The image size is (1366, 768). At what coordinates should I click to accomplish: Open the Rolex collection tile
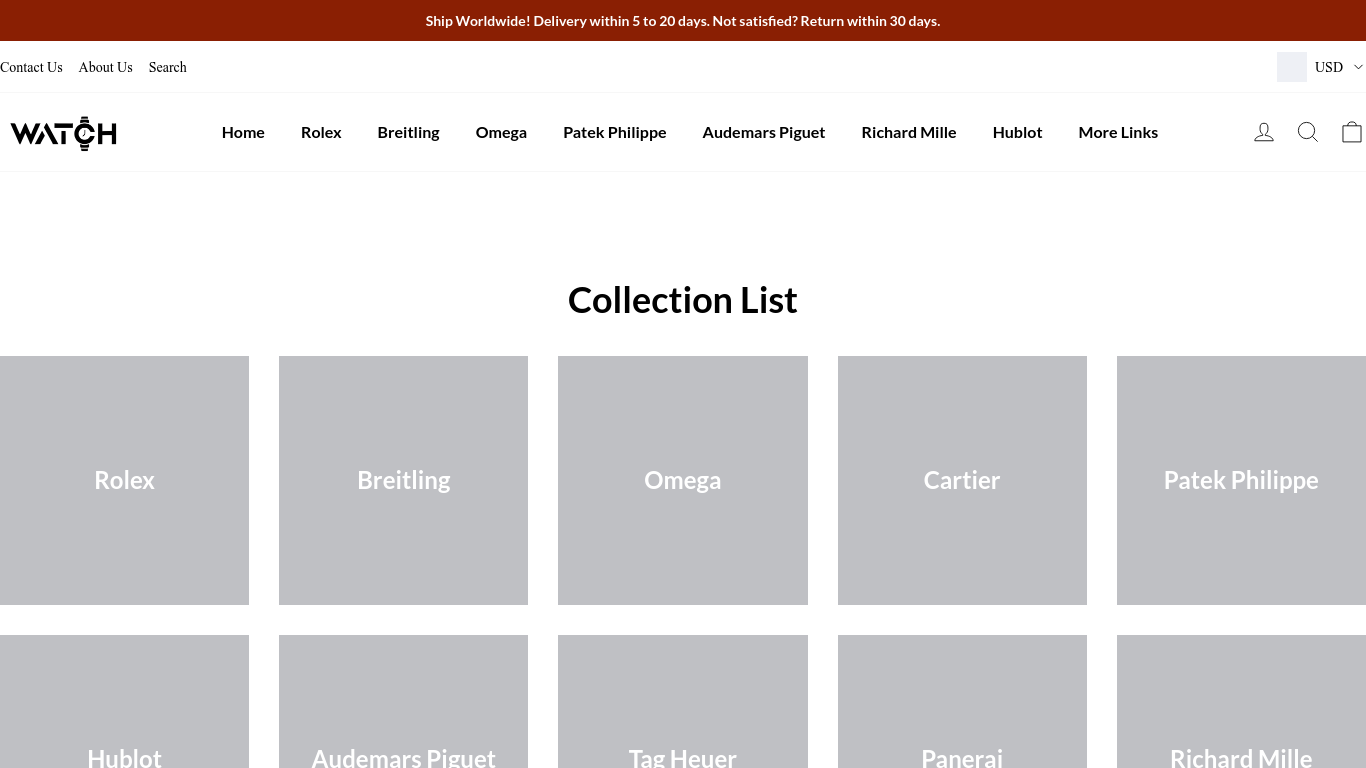coord(124,480)
